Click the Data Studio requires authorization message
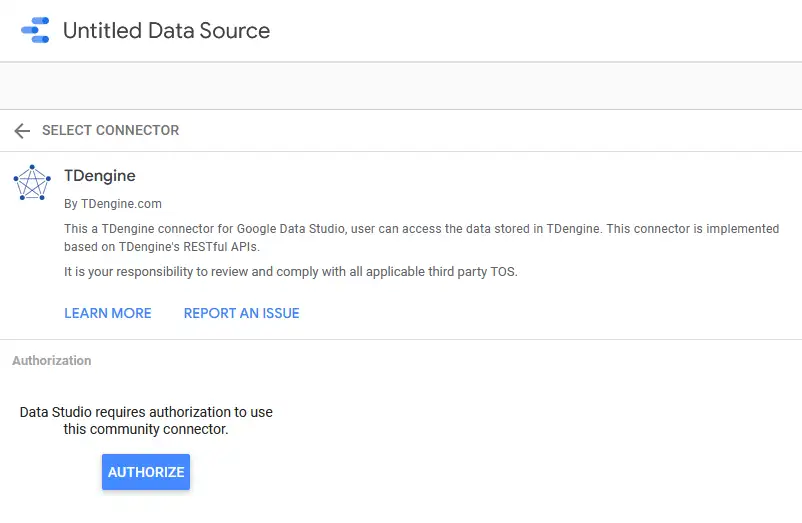The image size is (802, 523). 146,412
